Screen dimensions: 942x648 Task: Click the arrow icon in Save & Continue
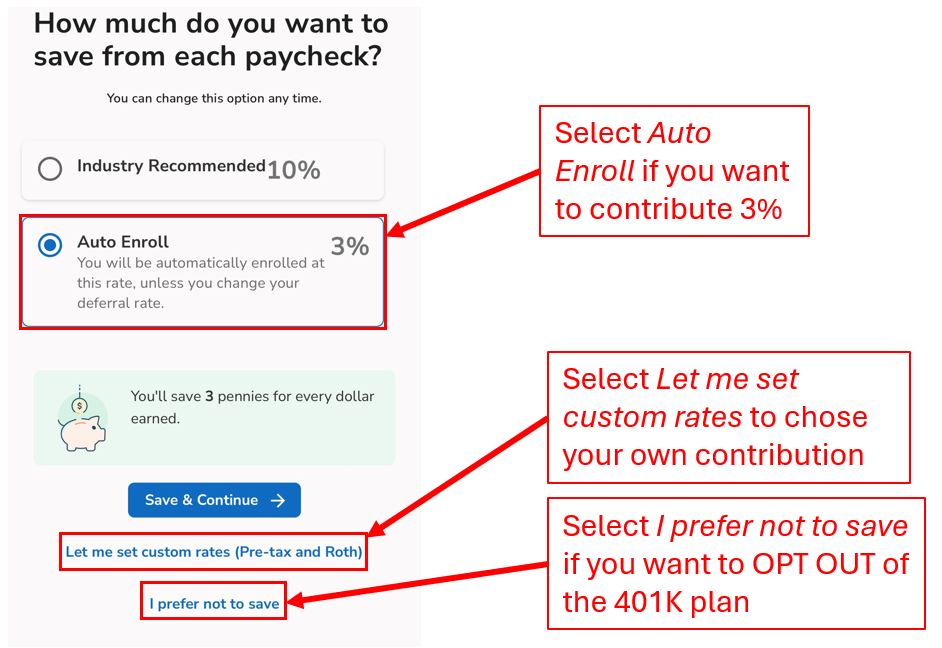(278, 500)
